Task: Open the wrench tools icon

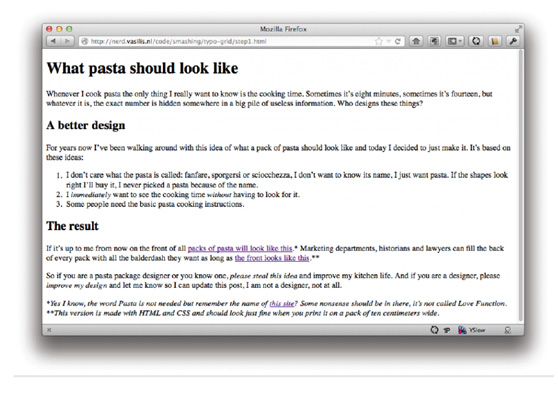Action: point(513,41)
